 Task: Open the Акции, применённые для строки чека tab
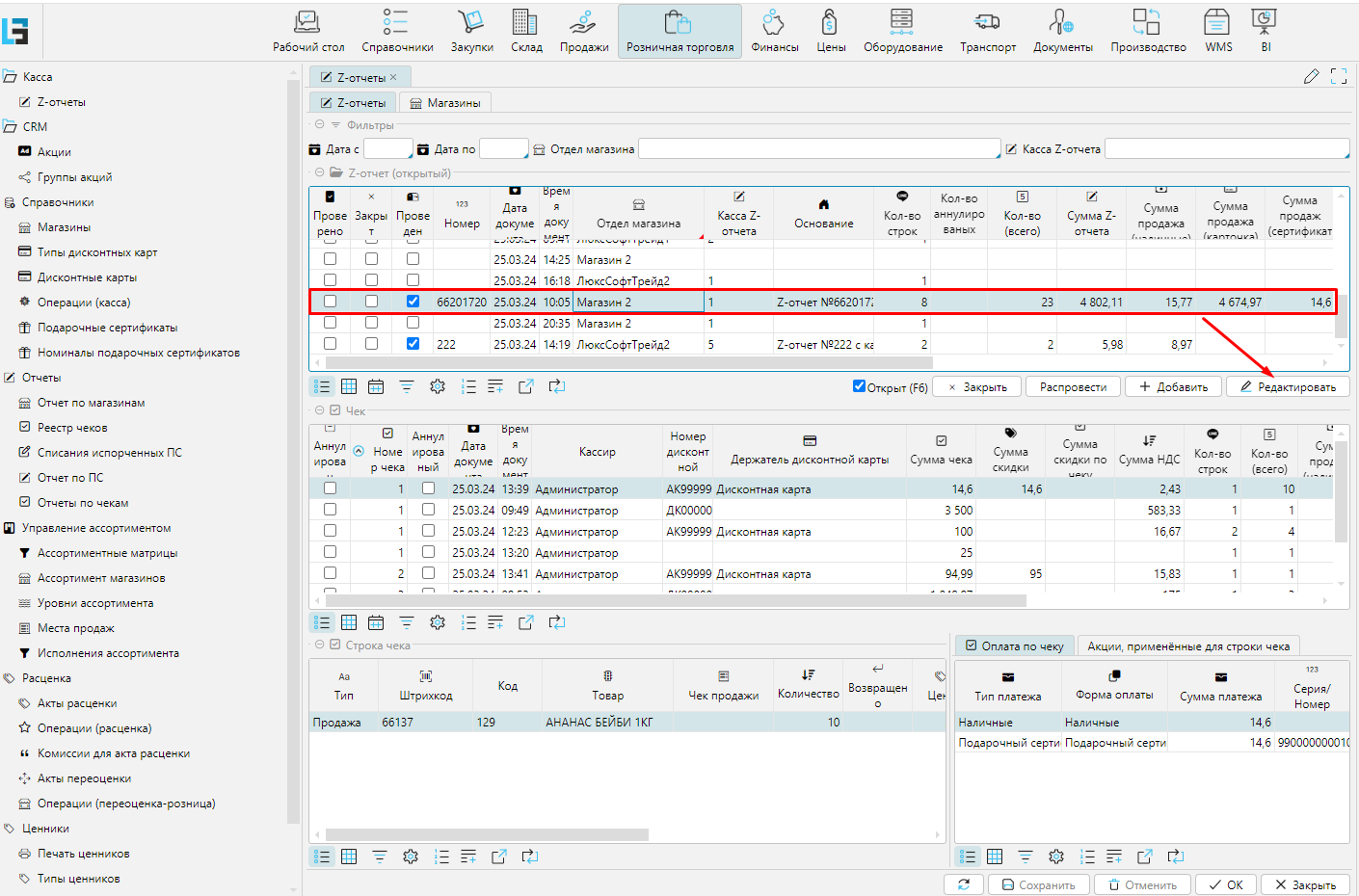(1187, 646)
